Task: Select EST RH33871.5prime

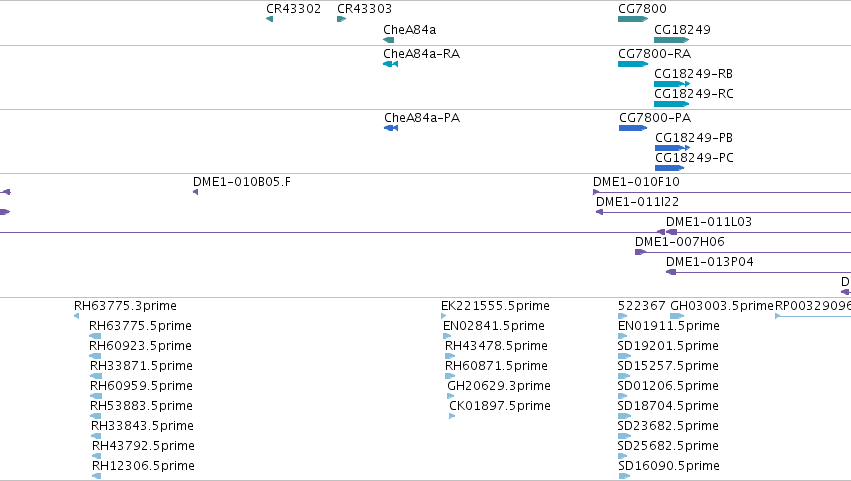Action: click(141, 366)
